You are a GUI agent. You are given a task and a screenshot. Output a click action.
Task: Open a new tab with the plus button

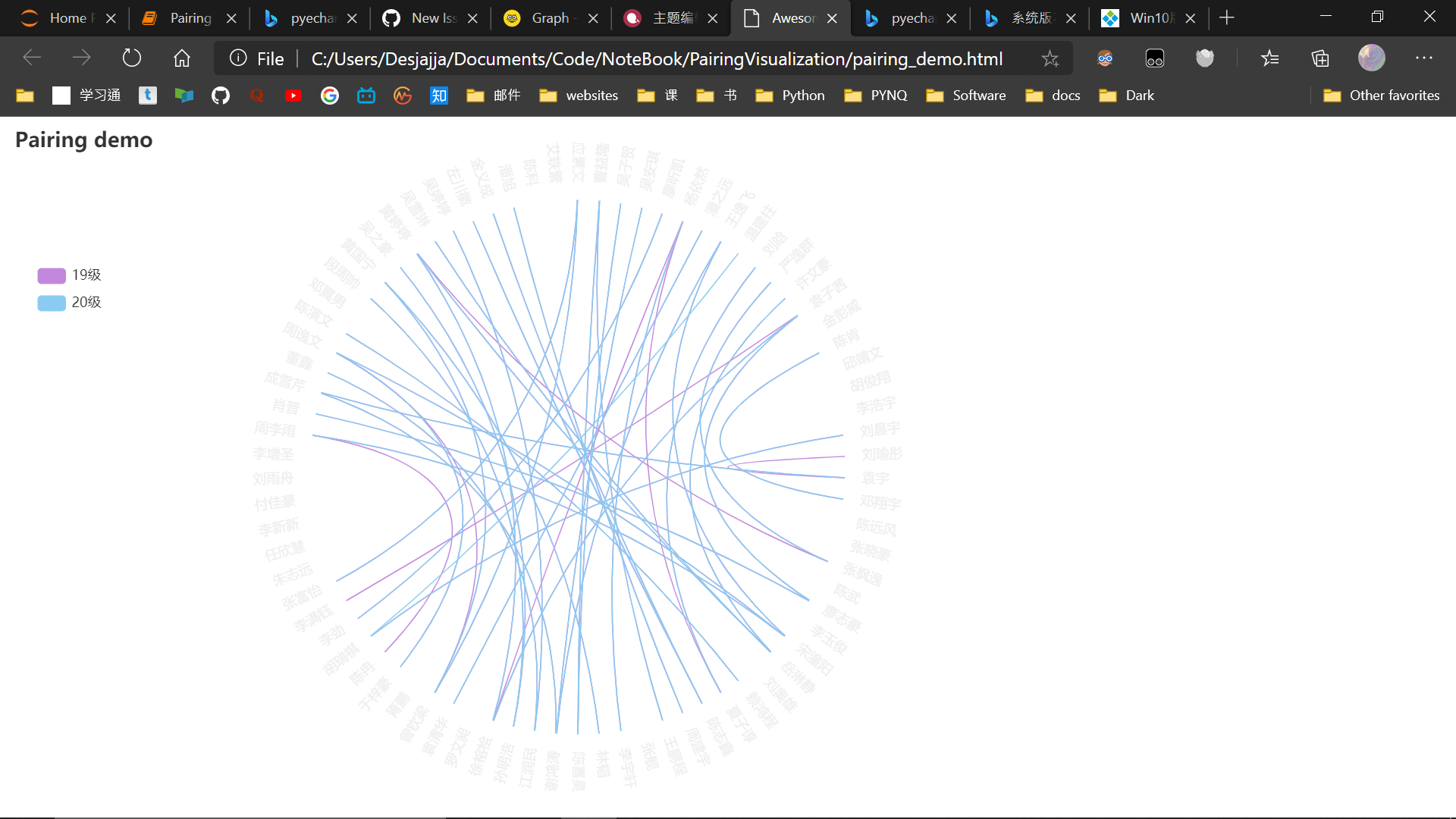point(1227,17)
